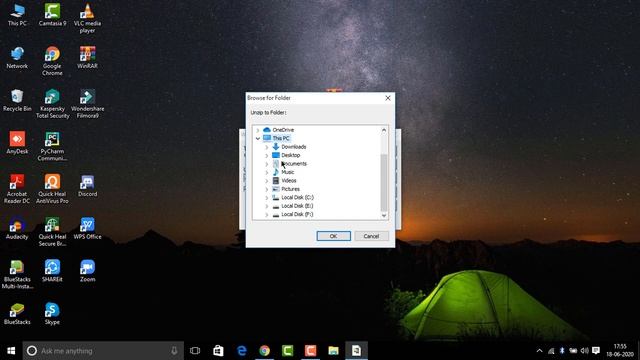Open Microsoft Store from taskbar
Screen dimensions: 640x360
[218, 351]
